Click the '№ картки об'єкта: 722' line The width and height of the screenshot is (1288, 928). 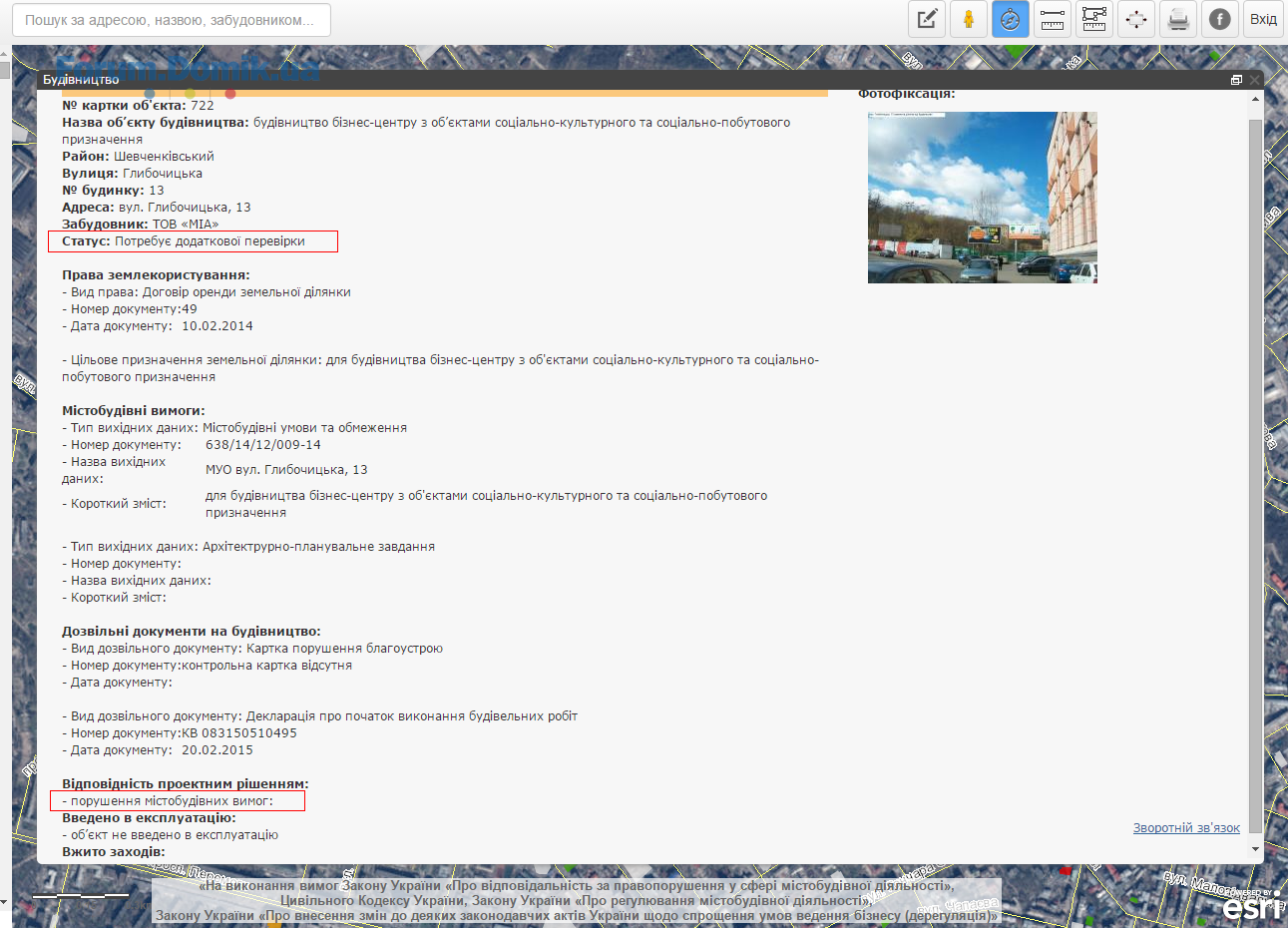coord(138,106)
